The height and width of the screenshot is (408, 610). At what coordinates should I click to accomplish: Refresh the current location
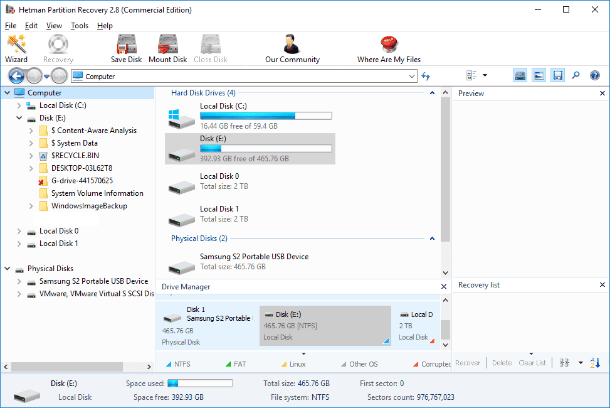(x=426, y=76)
